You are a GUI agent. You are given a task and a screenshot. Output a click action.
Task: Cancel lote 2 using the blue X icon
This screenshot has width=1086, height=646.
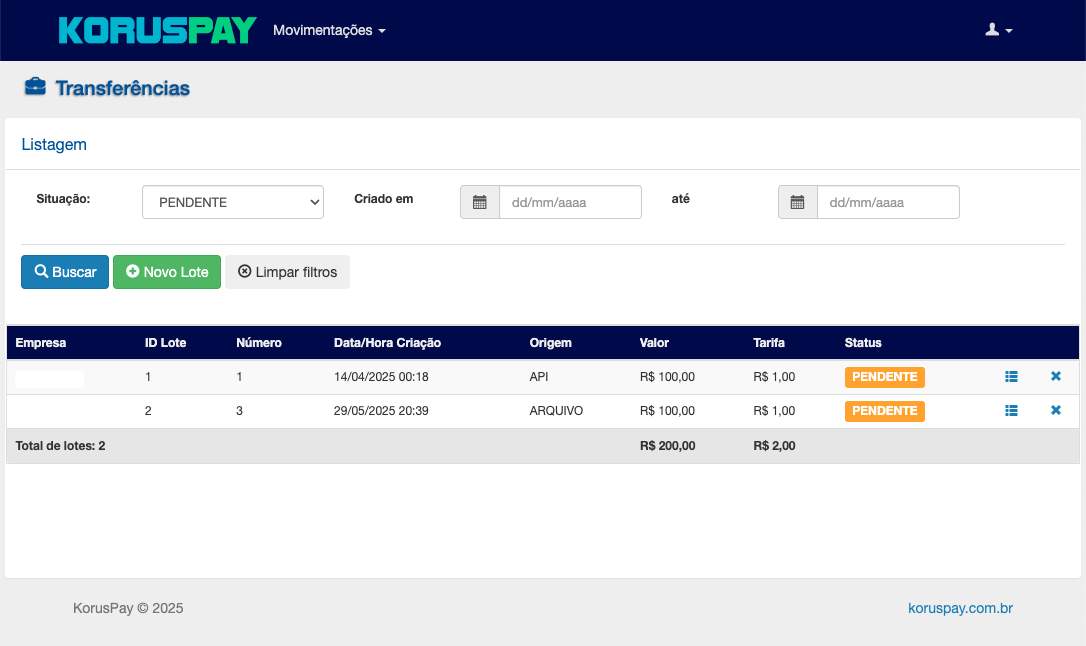[x=1055, y=410]
